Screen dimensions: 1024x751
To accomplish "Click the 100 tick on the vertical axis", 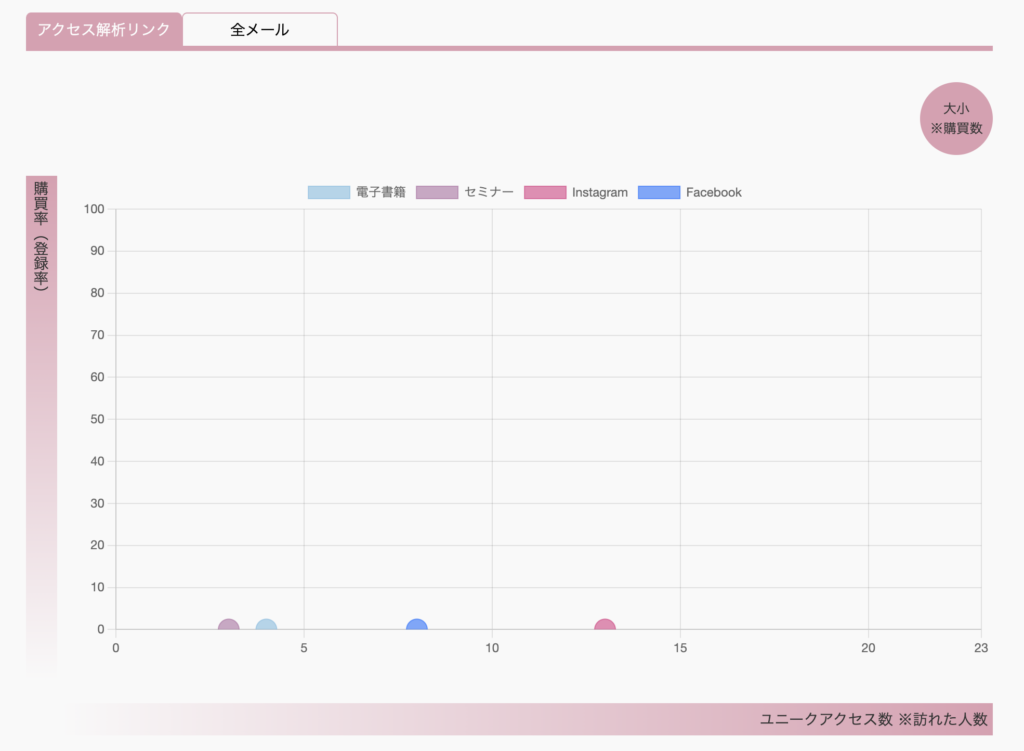I will (95, 209).
